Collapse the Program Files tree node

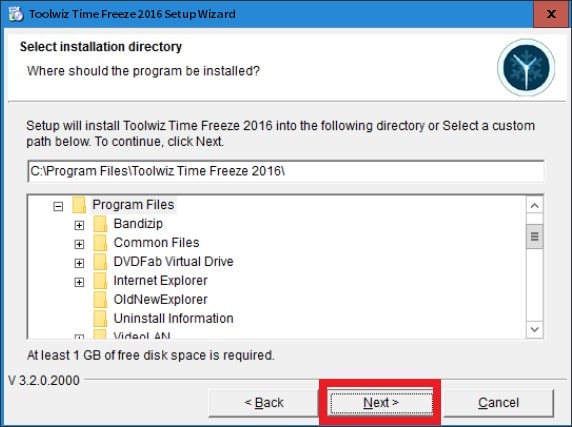tap(58, 206)
